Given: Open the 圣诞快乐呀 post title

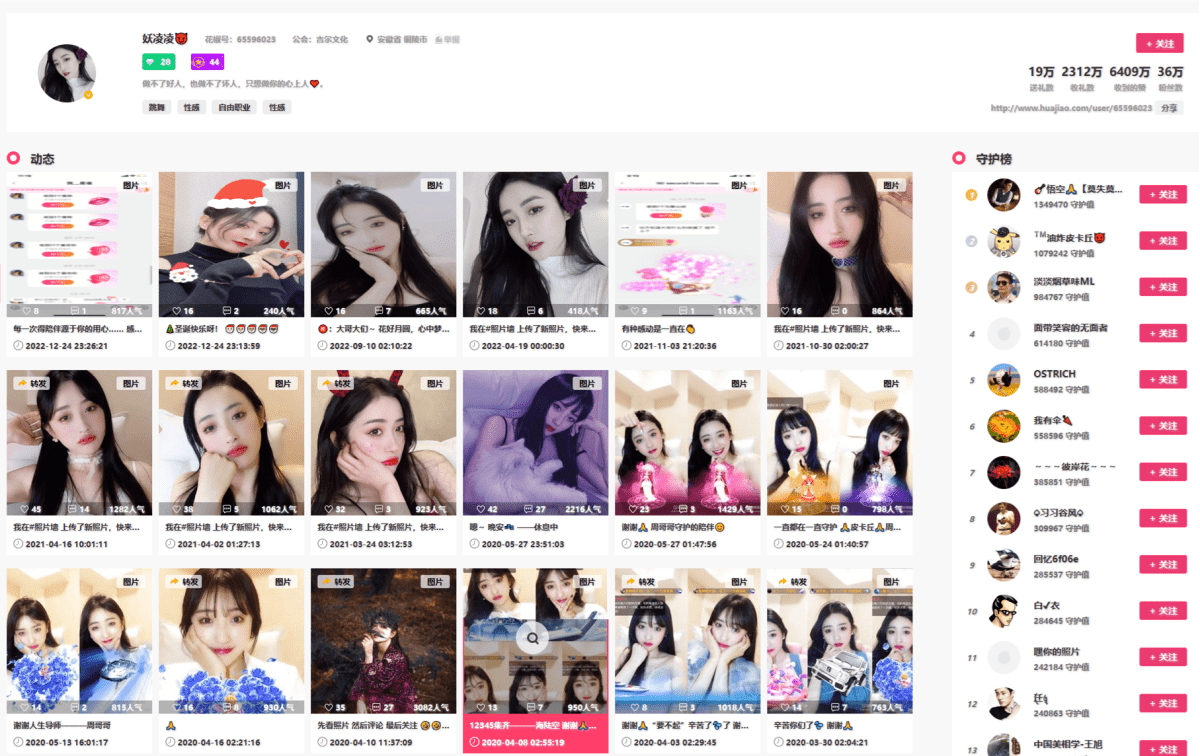Looking at the screenshot, I should (232, 328).
